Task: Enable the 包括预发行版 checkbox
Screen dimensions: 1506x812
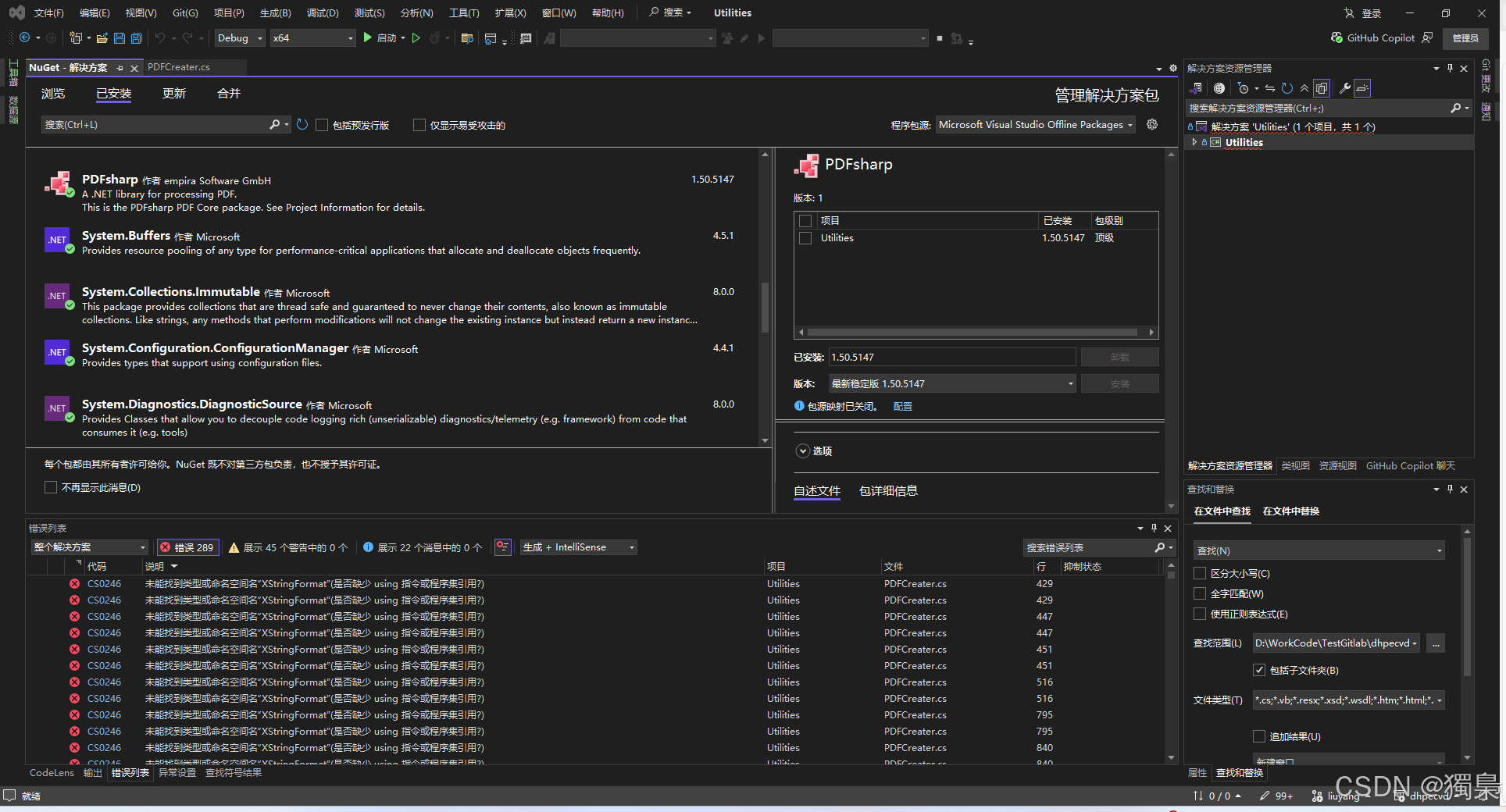Action: tap(322, 125)
